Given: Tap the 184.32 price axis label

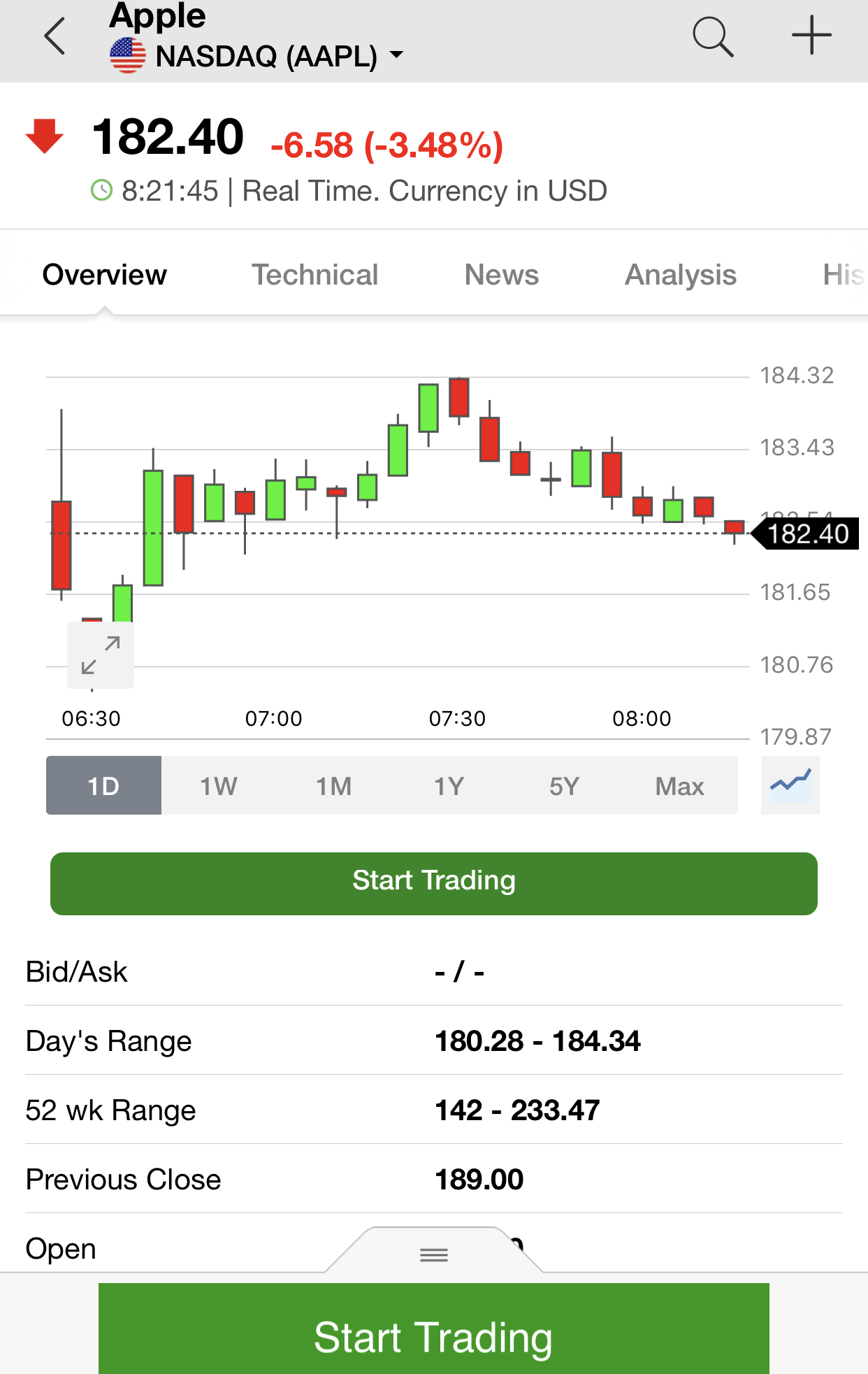Looking at the screenshot, I should point(797,375).
